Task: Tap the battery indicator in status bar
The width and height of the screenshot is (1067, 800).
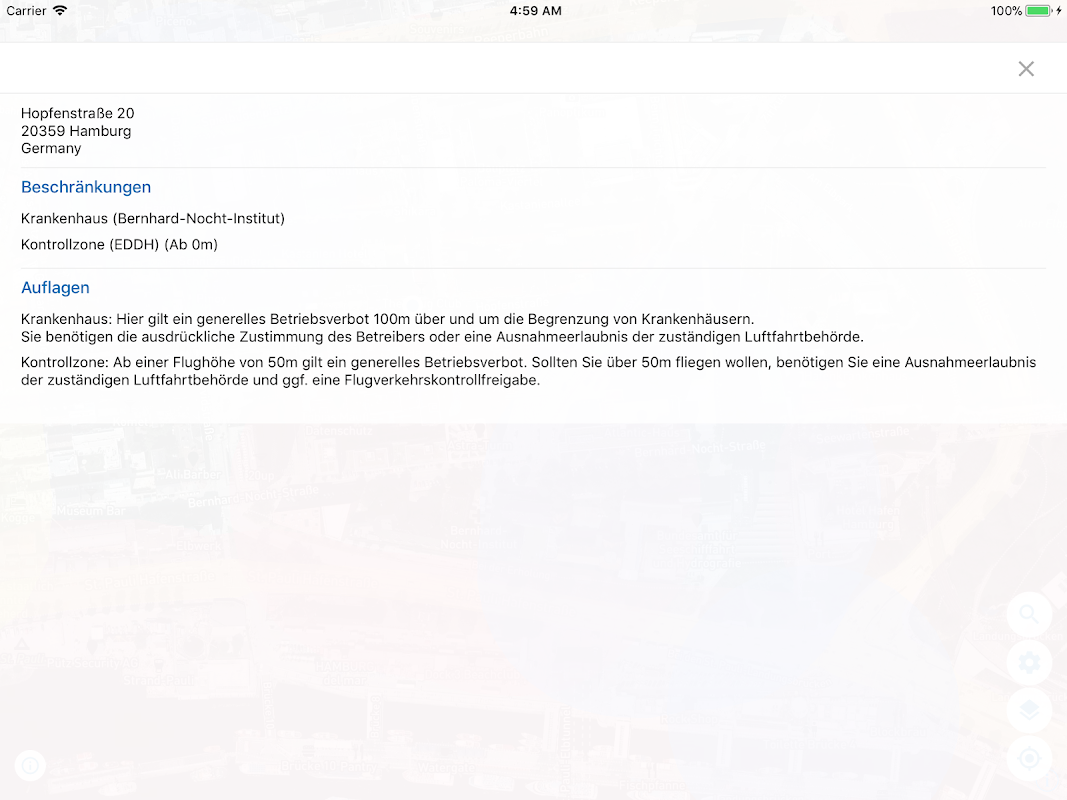Action: [1038, 11]
